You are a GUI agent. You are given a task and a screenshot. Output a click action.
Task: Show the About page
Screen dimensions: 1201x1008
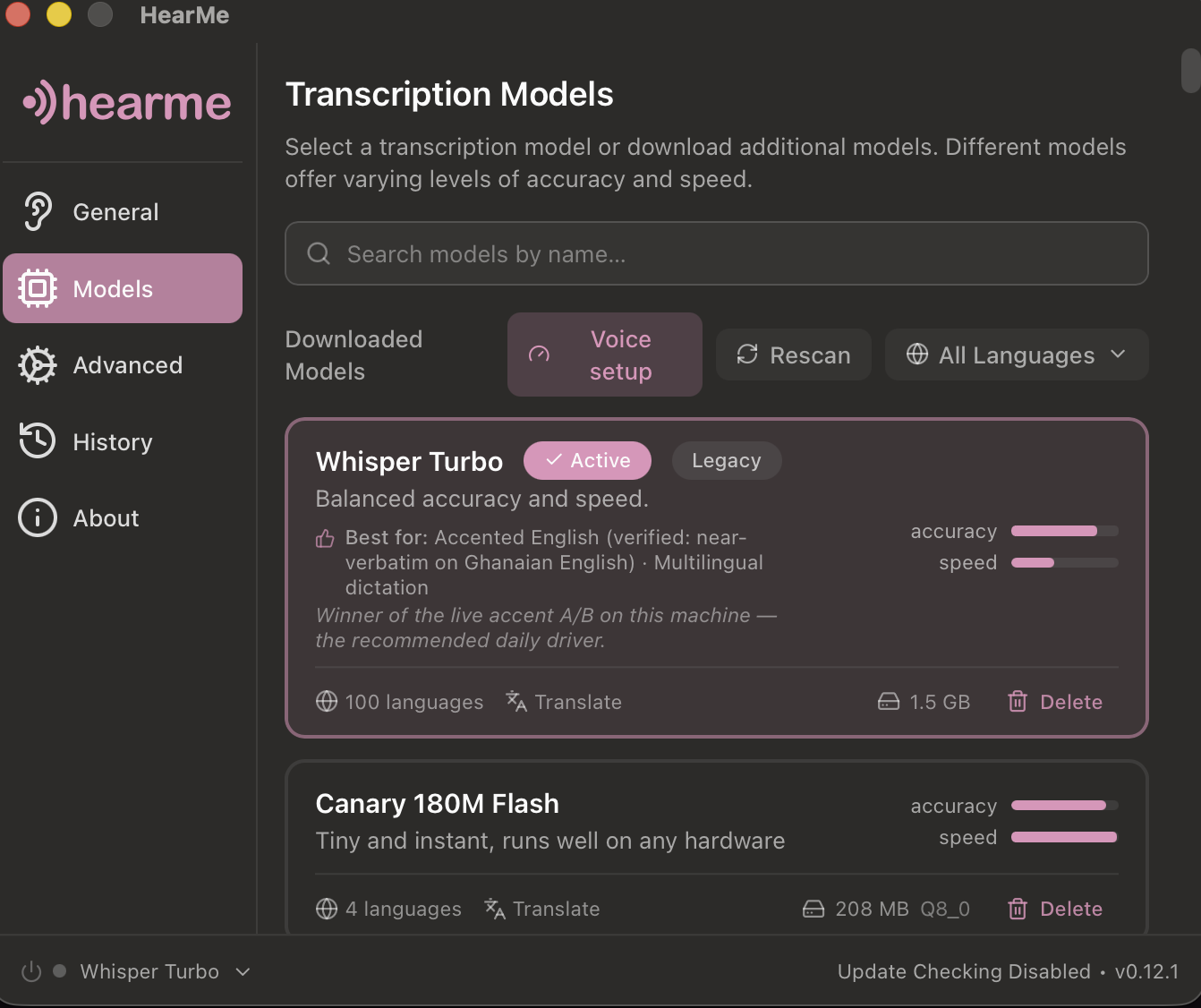123,517
